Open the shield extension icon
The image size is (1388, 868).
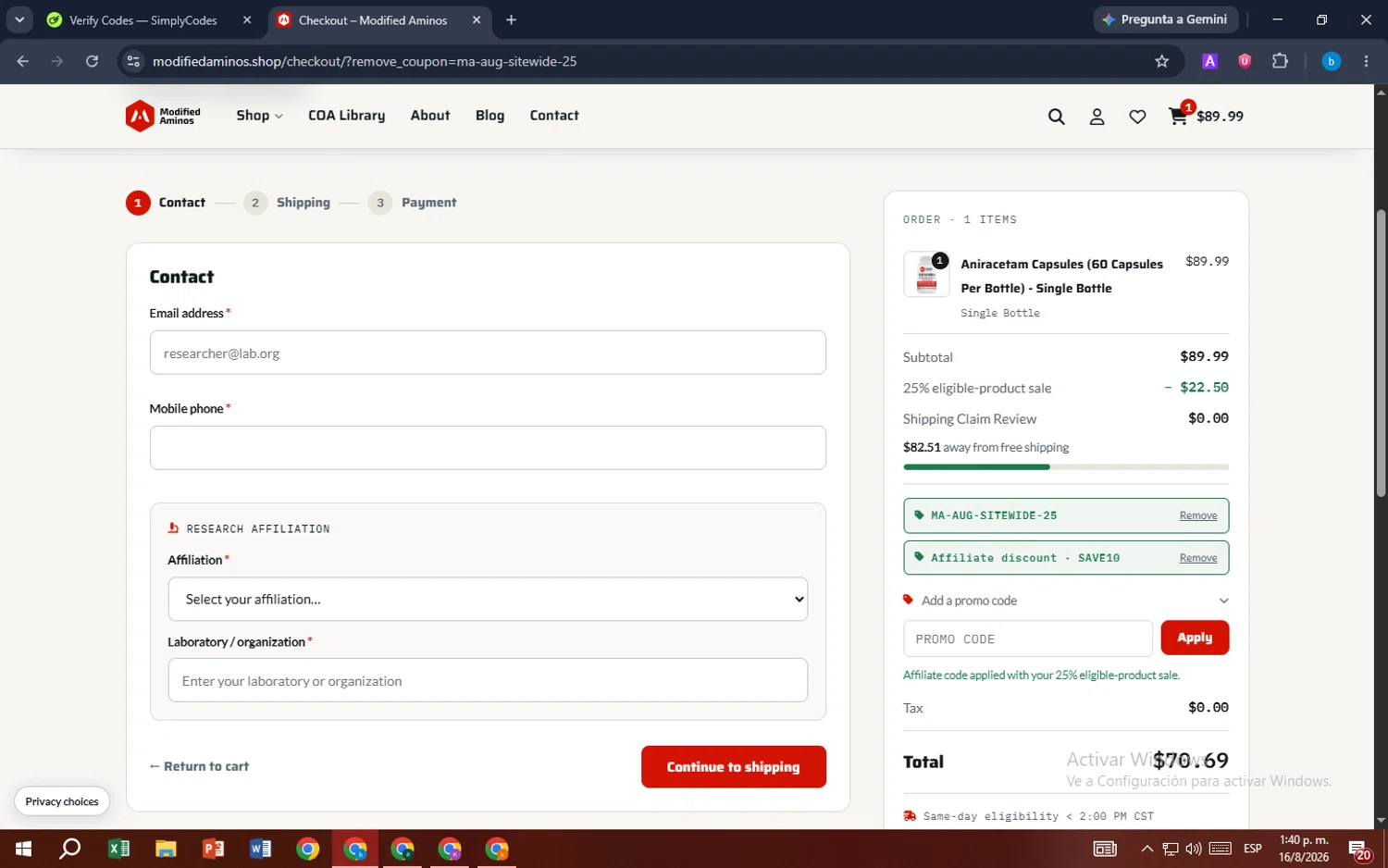pyautogui.click(x=1245, y=61)
